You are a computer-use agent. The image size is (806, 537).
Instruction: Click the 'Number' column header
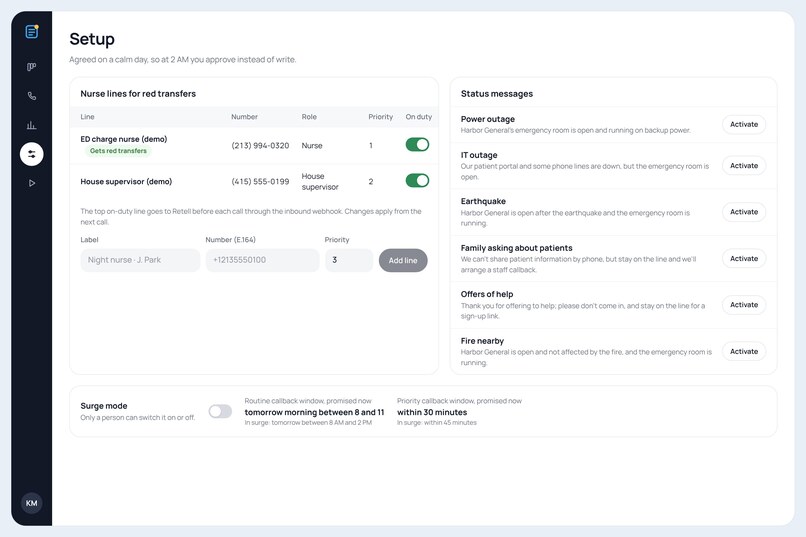(x=244, y=117)
